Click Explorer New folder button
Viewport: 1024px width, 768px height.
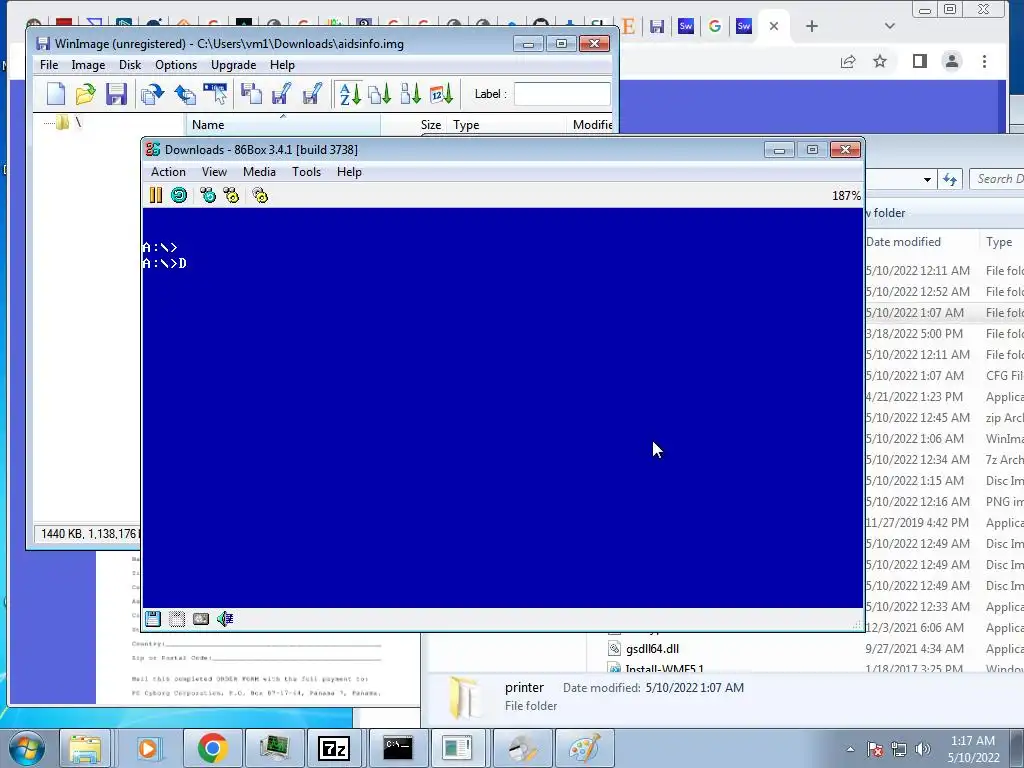[x=885, y=213]
